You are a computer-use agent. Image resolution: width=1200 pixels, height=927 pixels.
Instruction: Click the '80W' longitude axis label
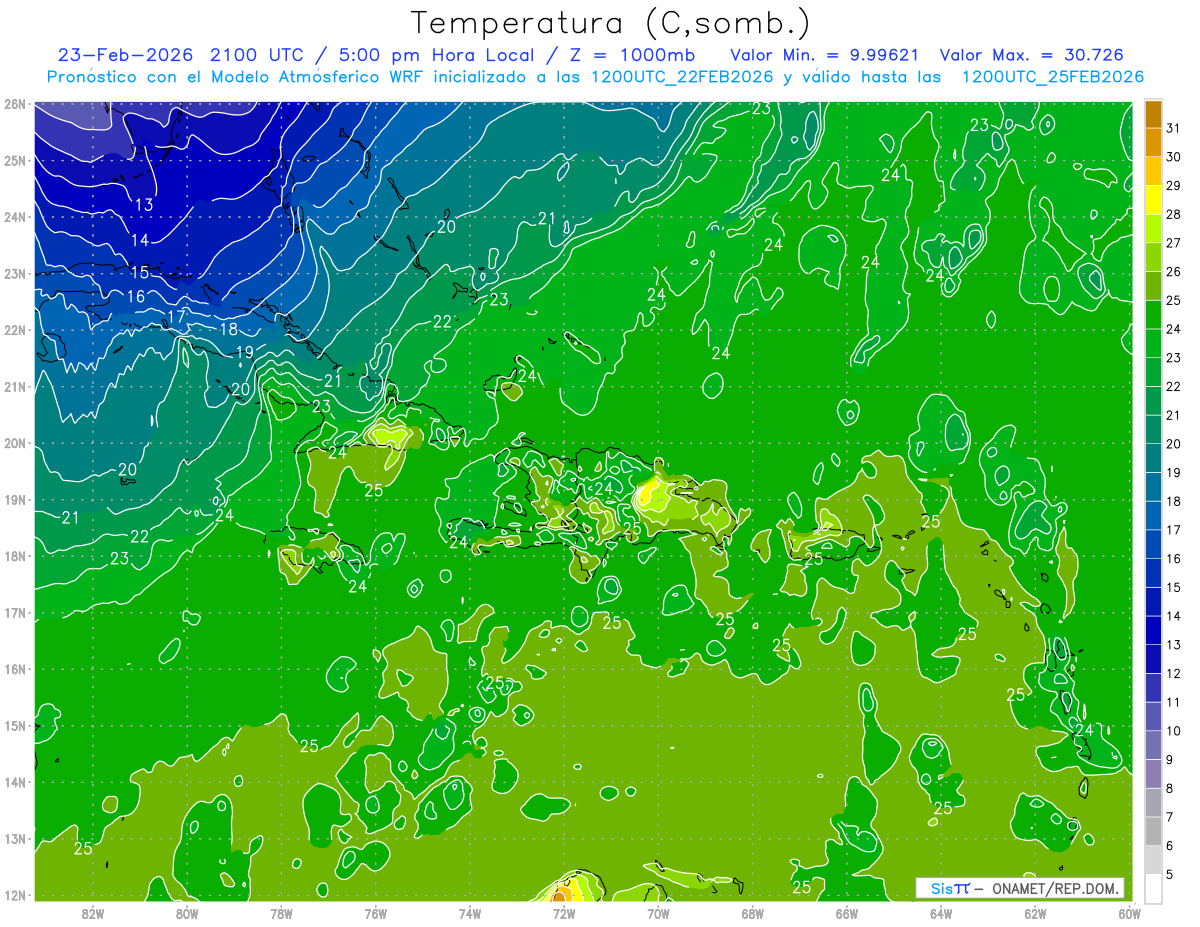pos(186,913)
